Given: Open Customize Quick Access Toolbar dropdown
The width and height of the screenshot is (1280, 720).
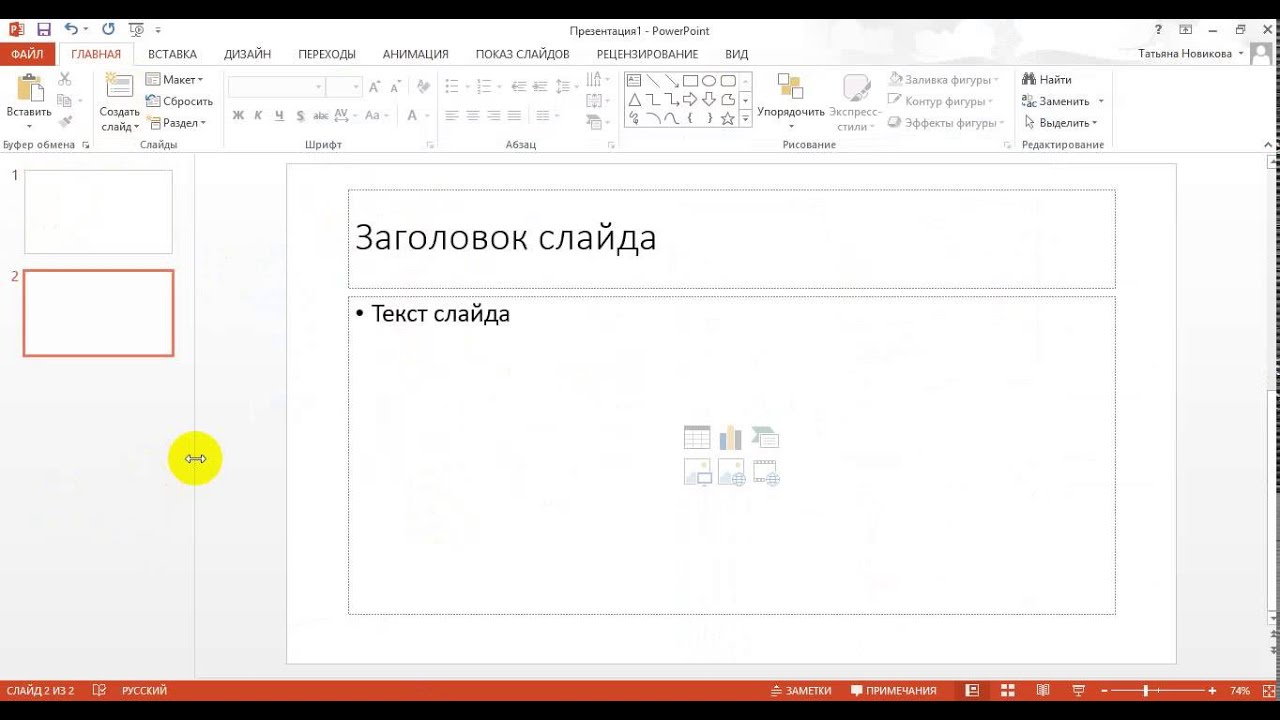Looking at the screenshot, I should [x=158, y=31].
